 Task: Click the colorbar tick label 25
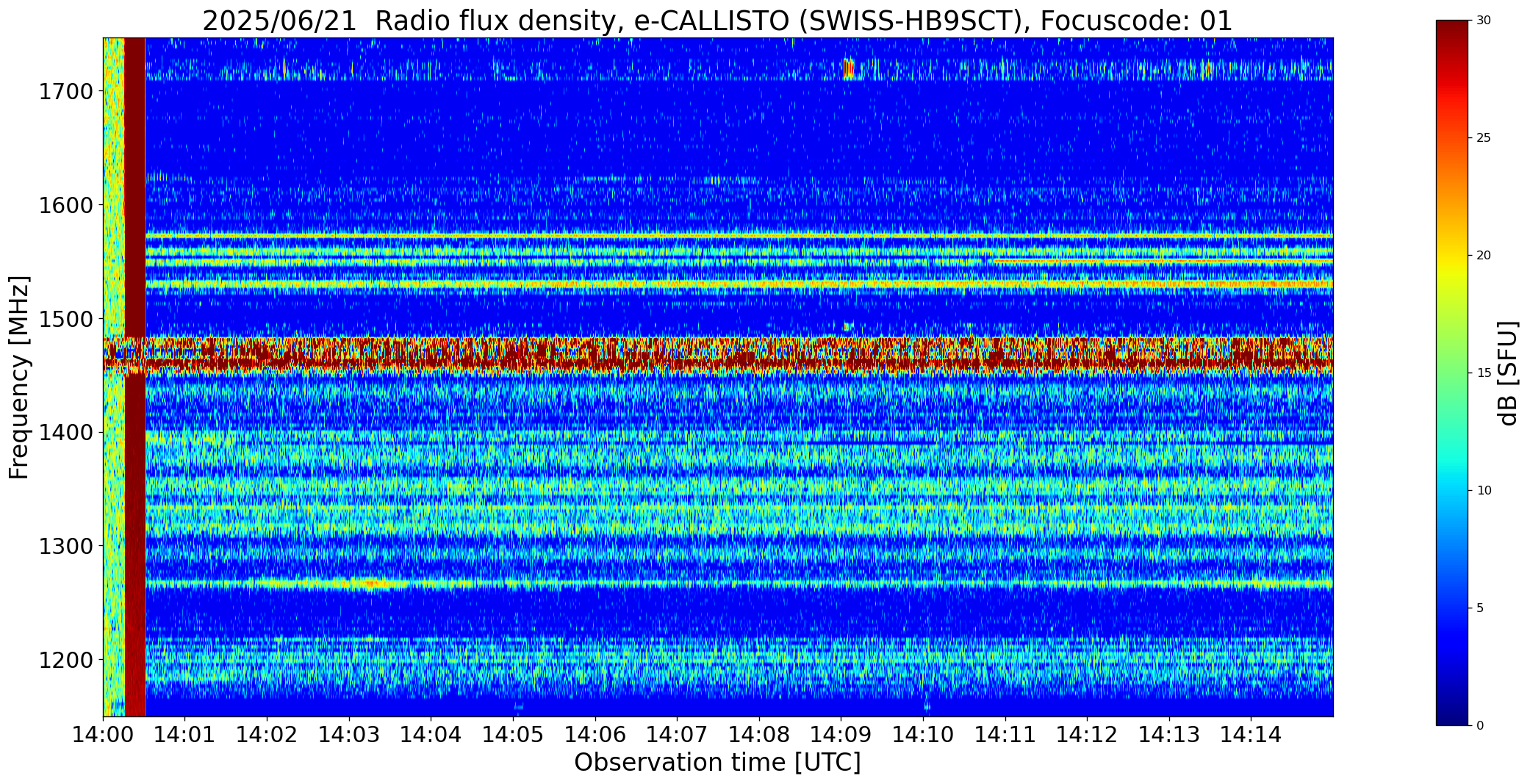tap(1484, 138)
